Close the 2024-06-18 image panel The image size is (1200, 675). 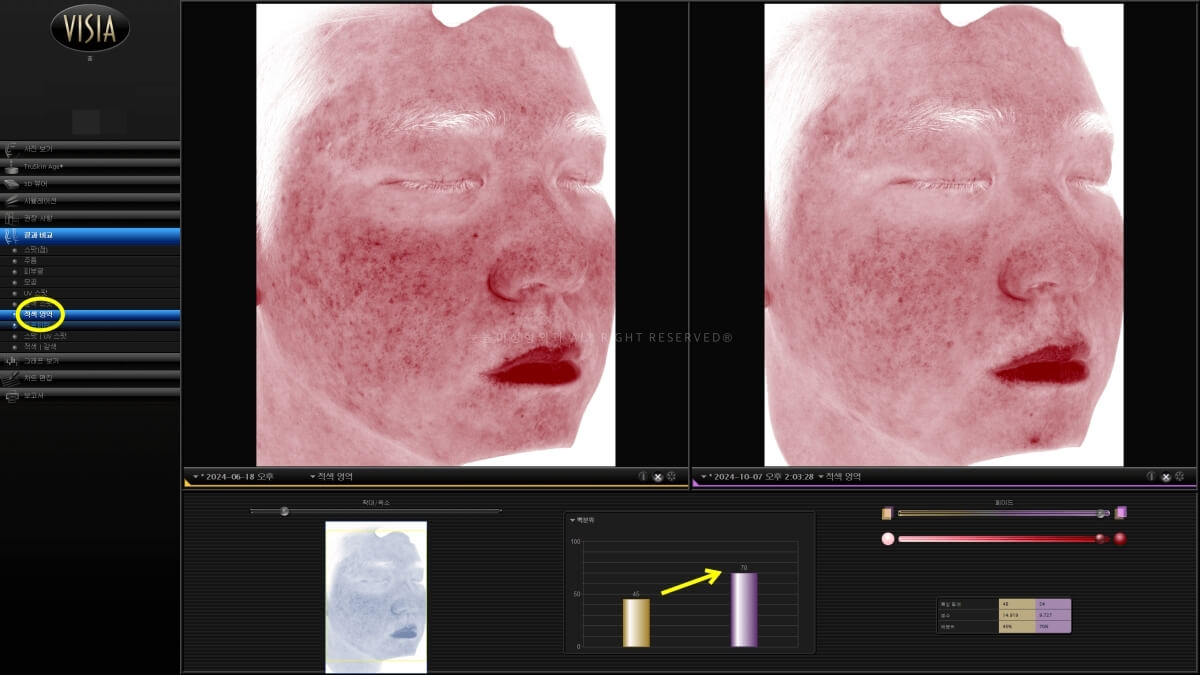(657, 477)
